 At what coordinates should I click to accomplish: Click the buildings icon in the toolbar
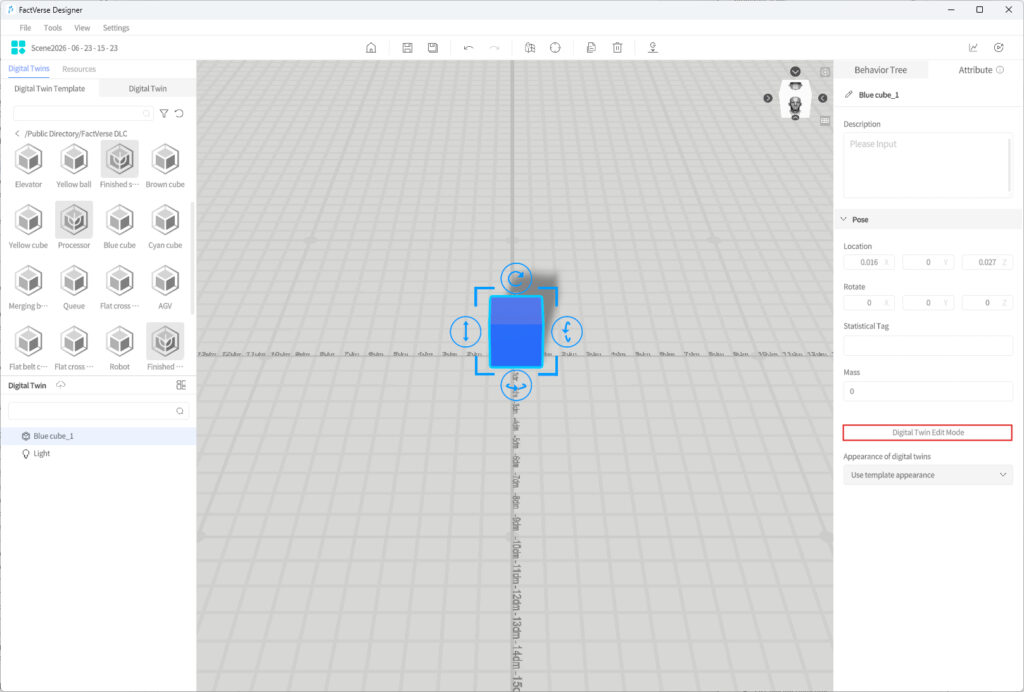[530, 48]
